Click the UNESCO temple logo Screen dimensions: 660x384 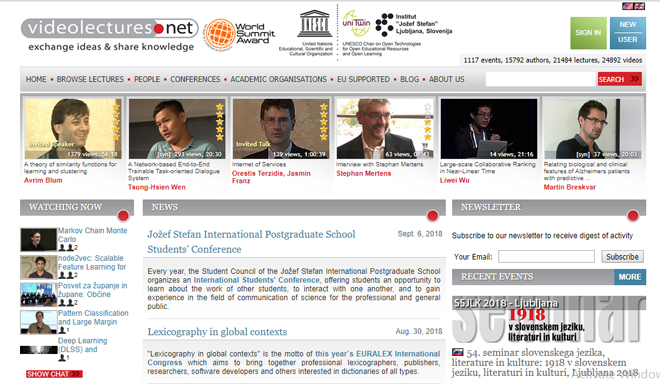(x=314, y=24)
